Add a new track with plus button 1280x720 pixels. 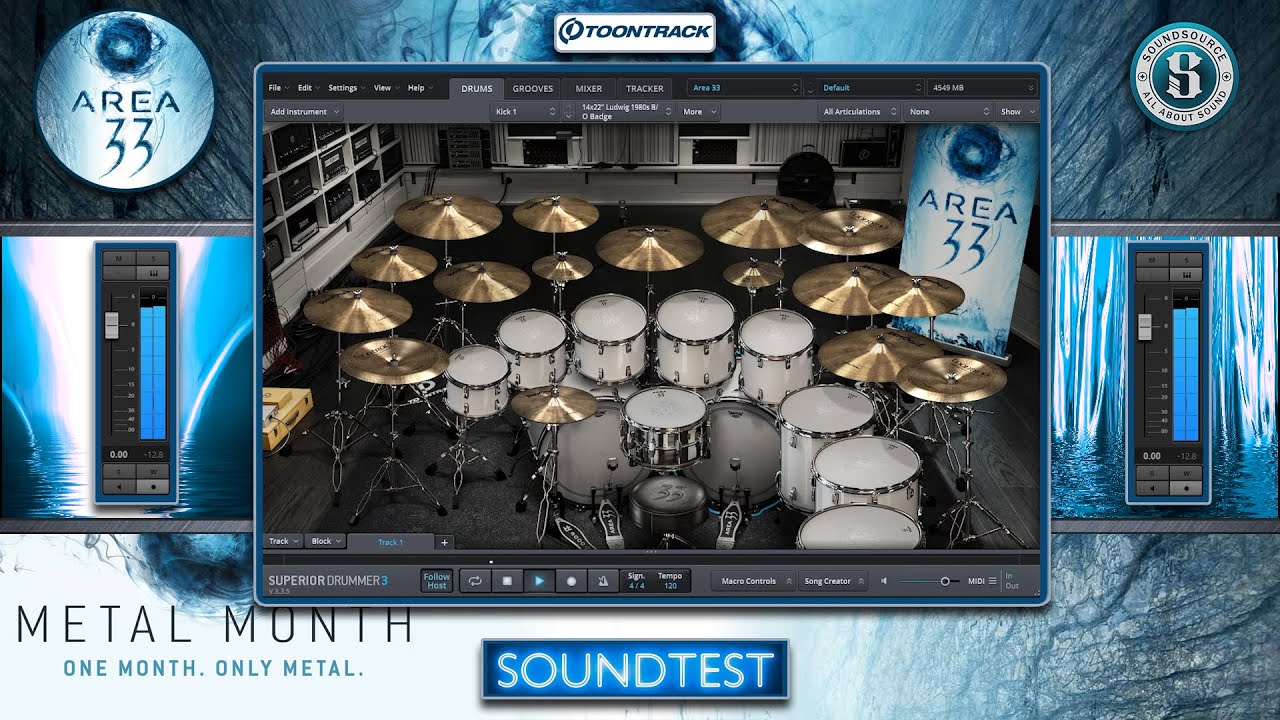(x=445, y=542)
